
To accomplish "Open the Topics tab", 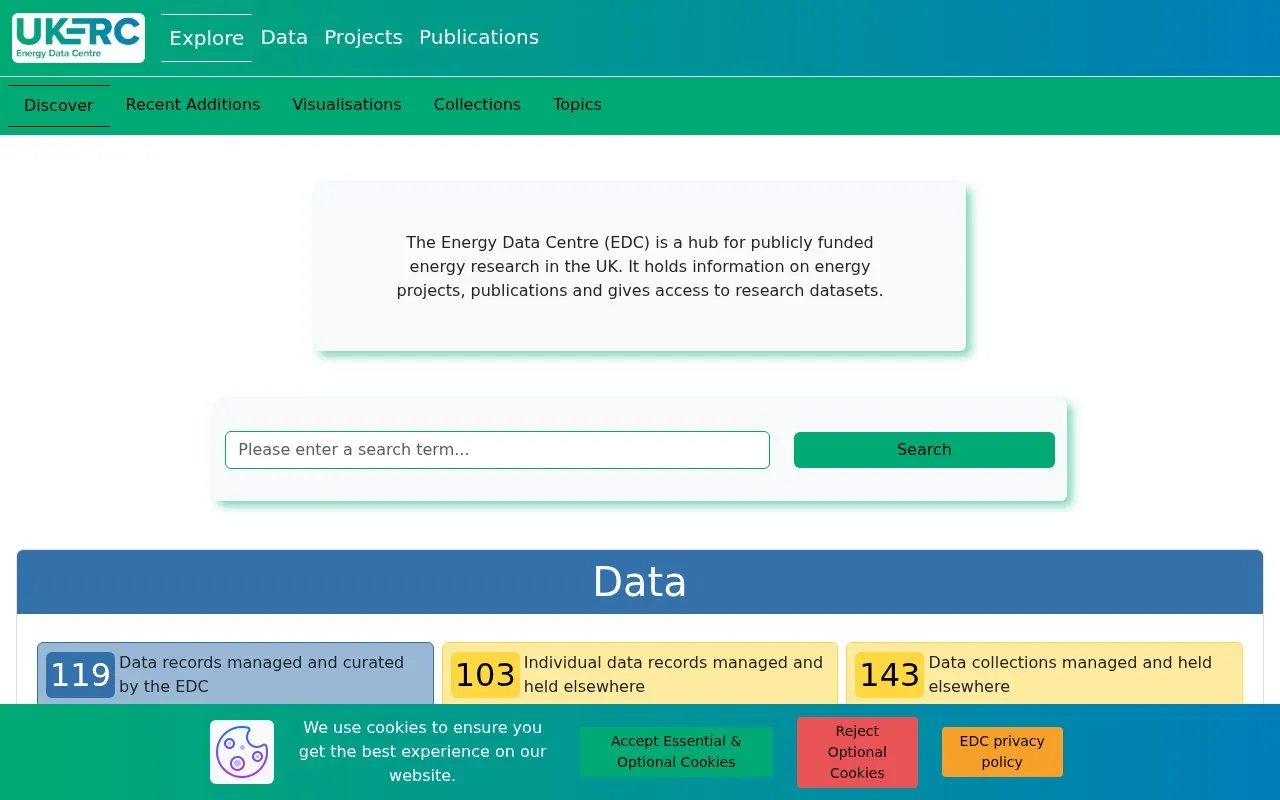I will (x=577, y=104).
